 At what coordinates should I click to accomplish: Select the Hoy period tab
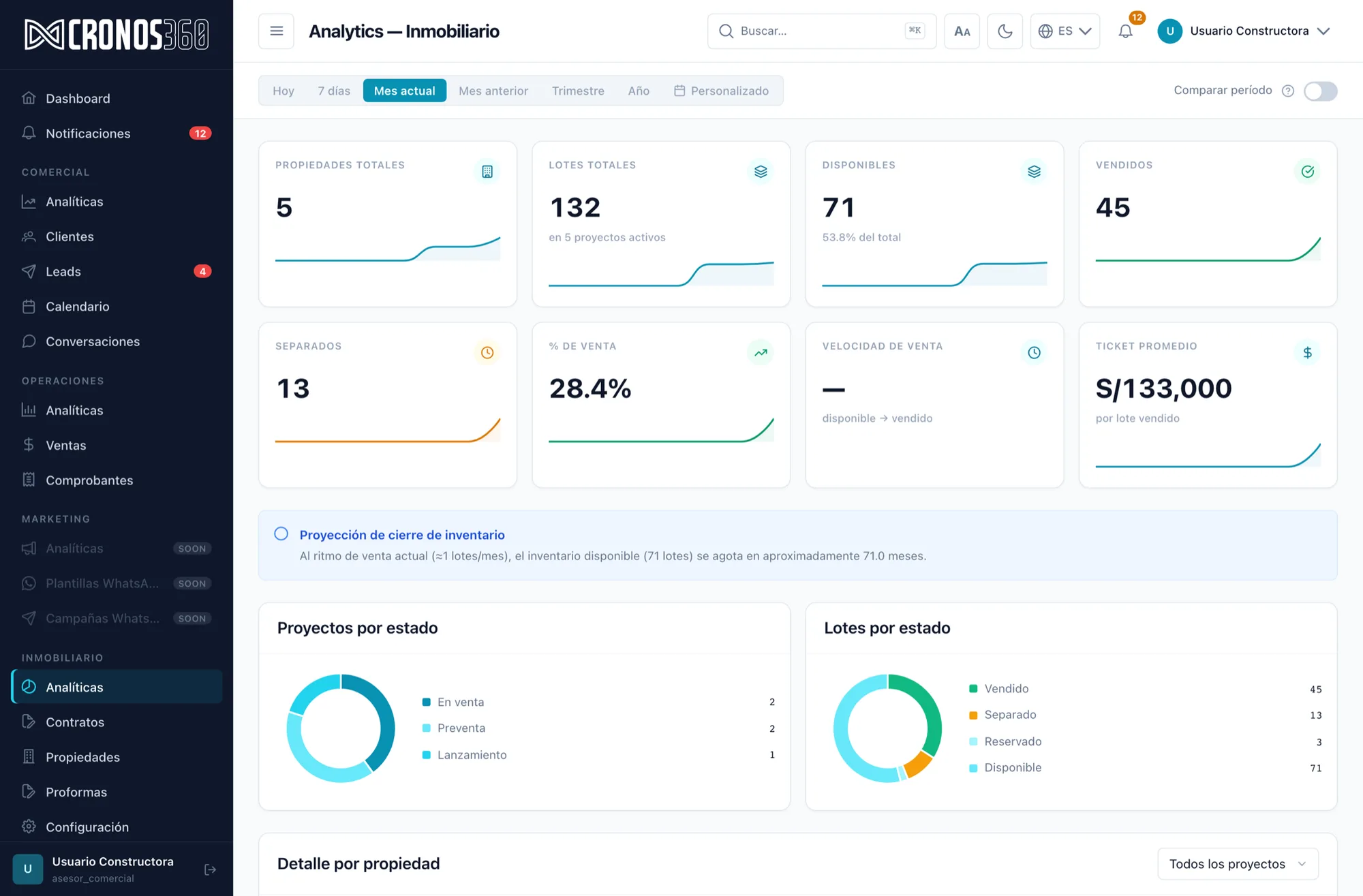284,91
